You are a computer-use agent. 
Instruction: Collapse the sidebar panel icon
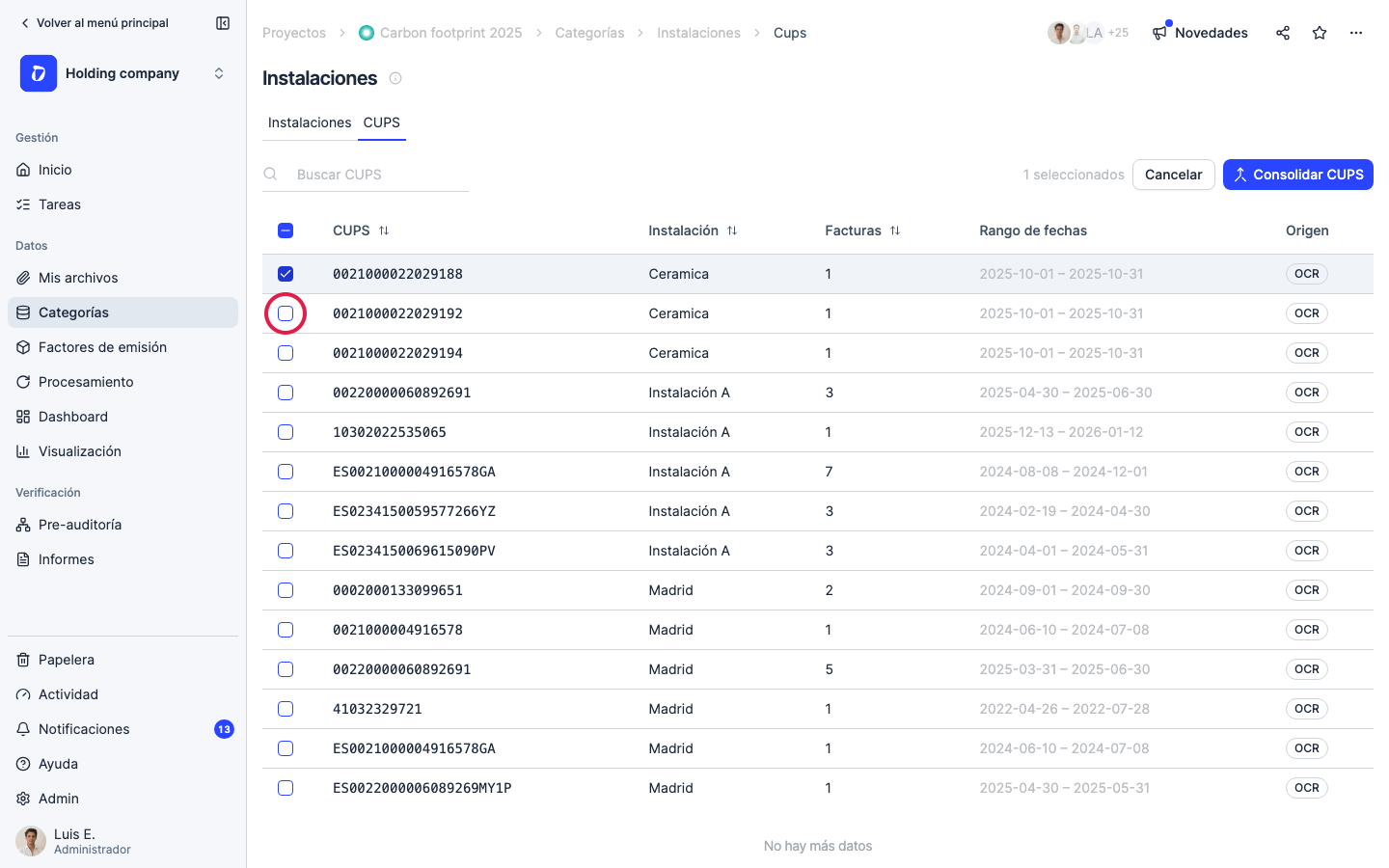point(223,23)
